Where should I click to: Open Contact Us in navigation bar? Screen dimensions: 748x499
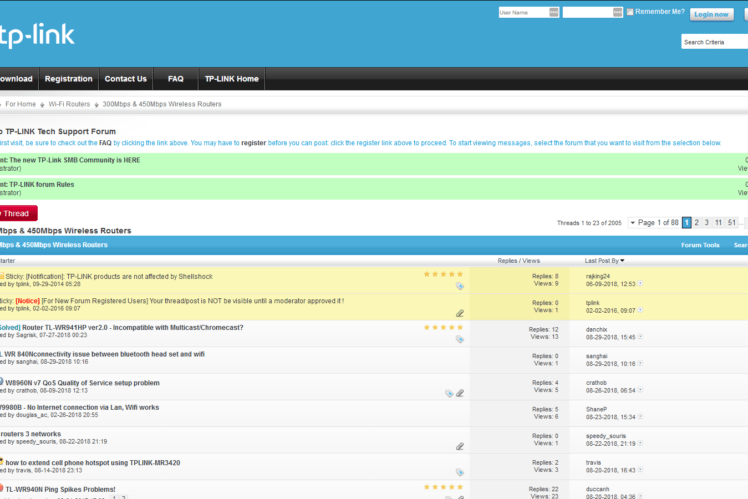[125, 79]
